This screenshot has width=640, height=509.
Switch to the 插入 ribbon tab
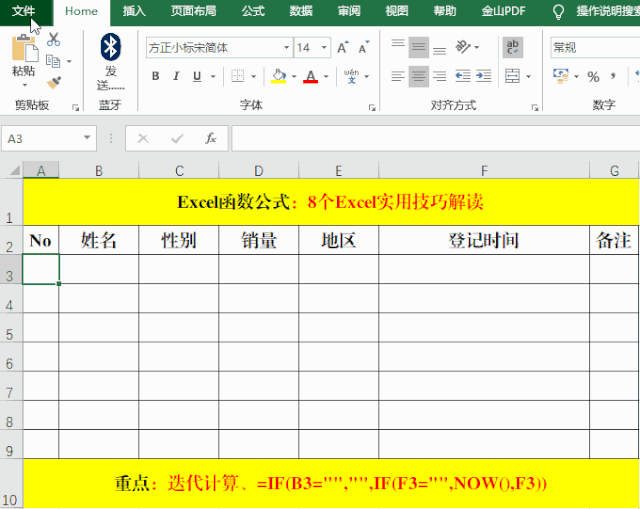click(x=134, y=11)
